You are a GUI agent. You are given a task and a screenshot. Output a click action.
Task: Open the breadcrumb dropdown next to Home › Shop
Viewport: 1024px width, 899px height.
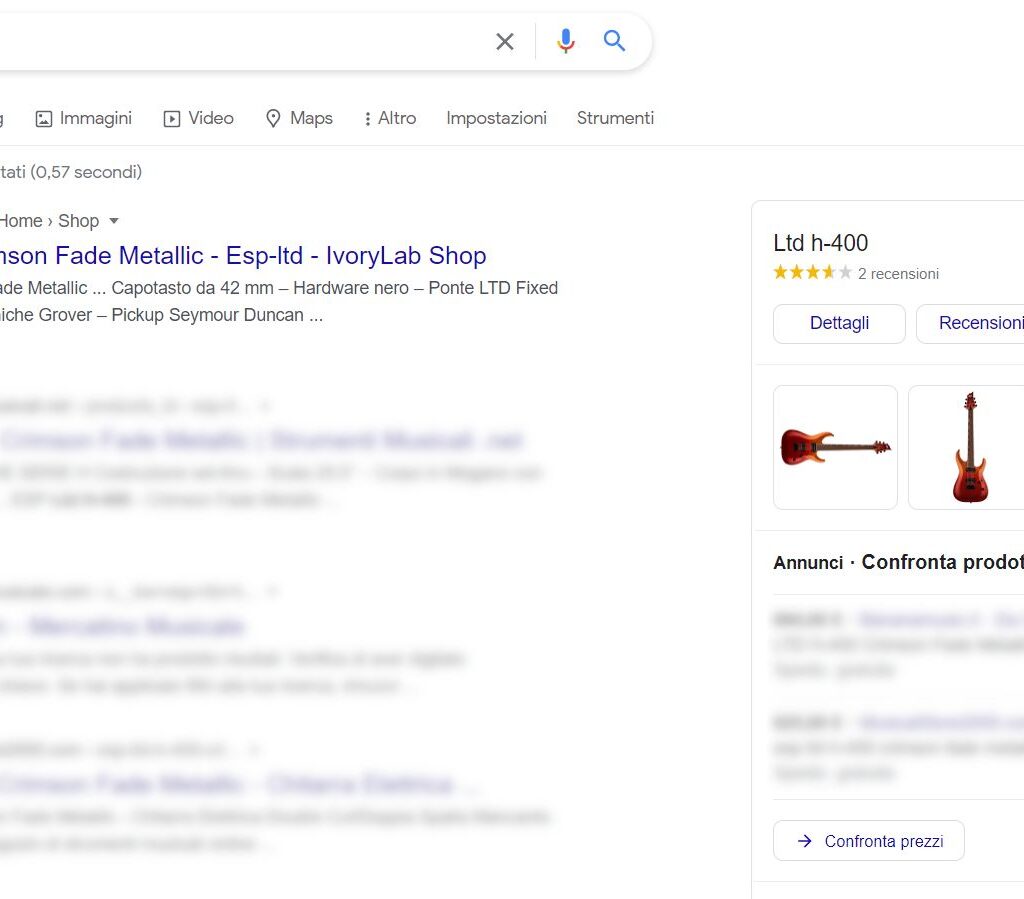click(114, 221)
